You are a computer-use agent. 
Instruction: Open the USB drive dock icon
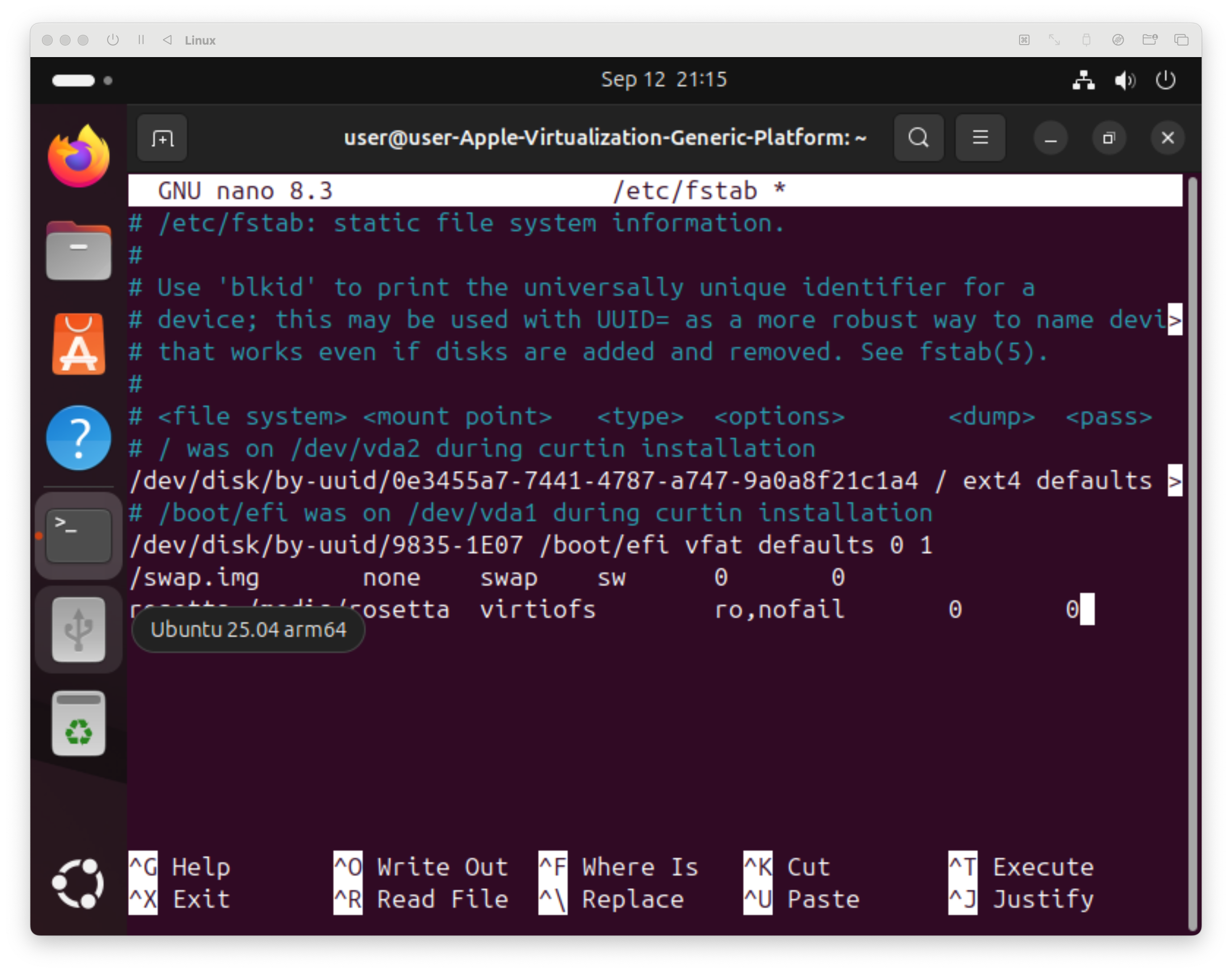tap(79, 629)
